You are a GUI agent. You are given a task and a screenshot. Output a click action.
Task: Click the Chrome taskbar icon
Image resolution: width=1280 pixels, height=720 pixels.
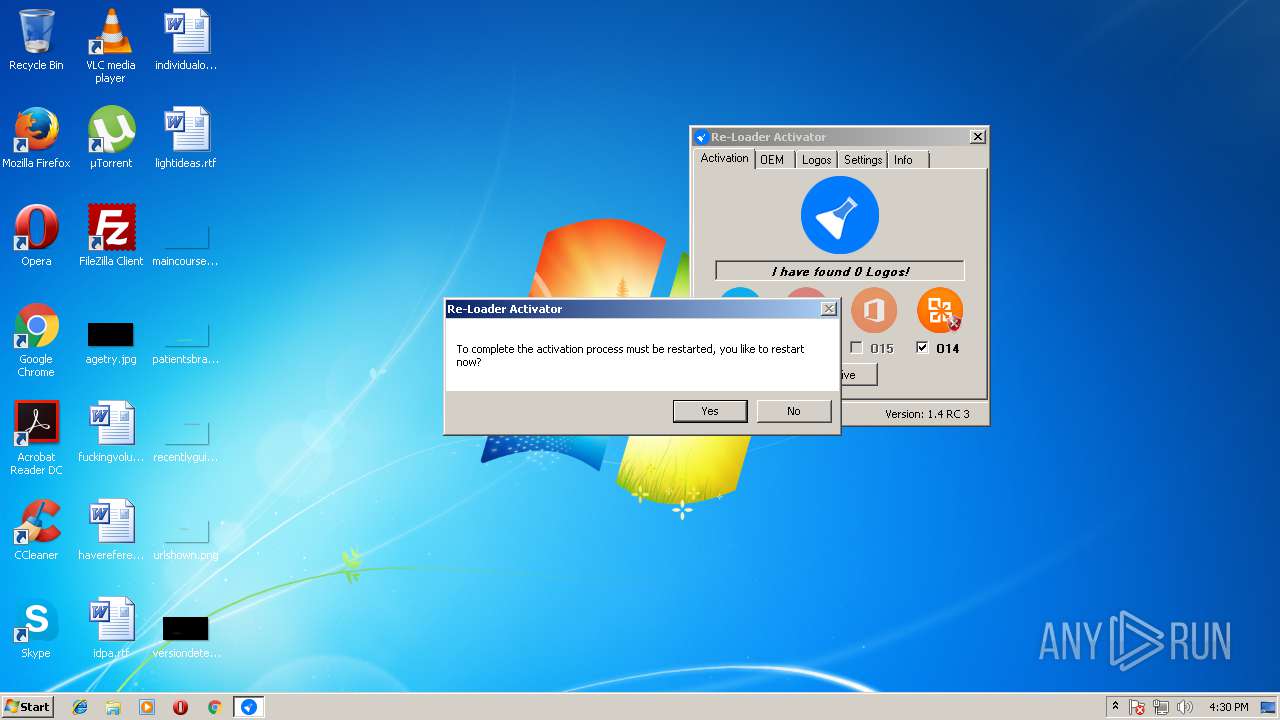214,707
